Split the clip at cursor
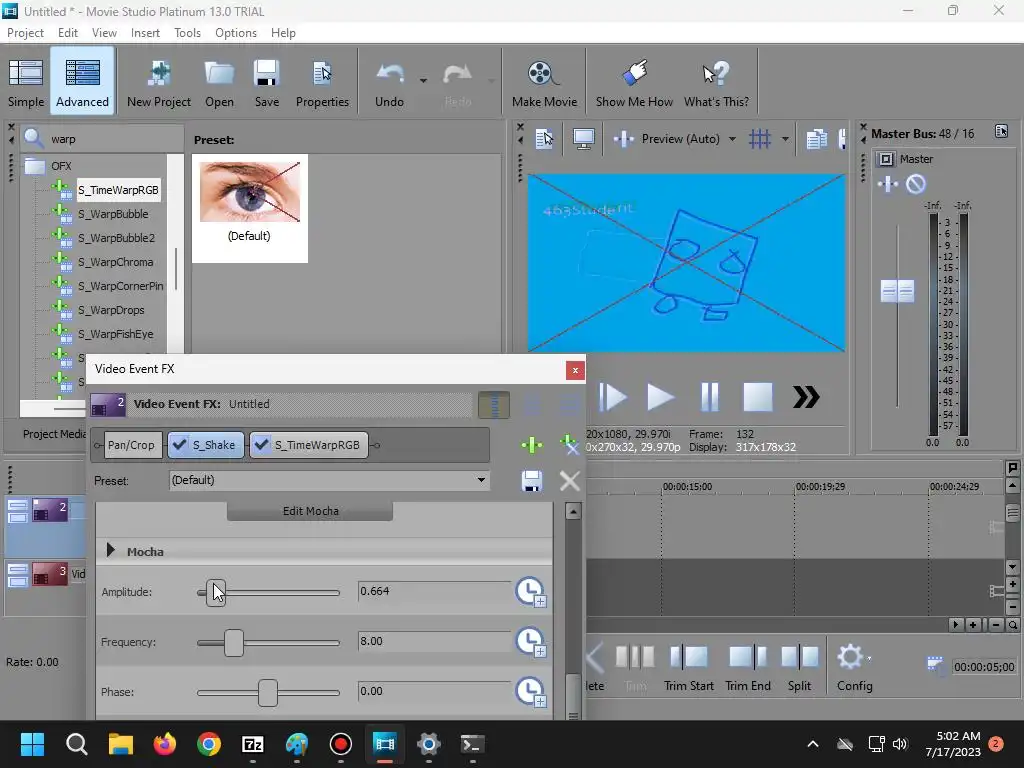The image size is (1024, 768). 799,667
